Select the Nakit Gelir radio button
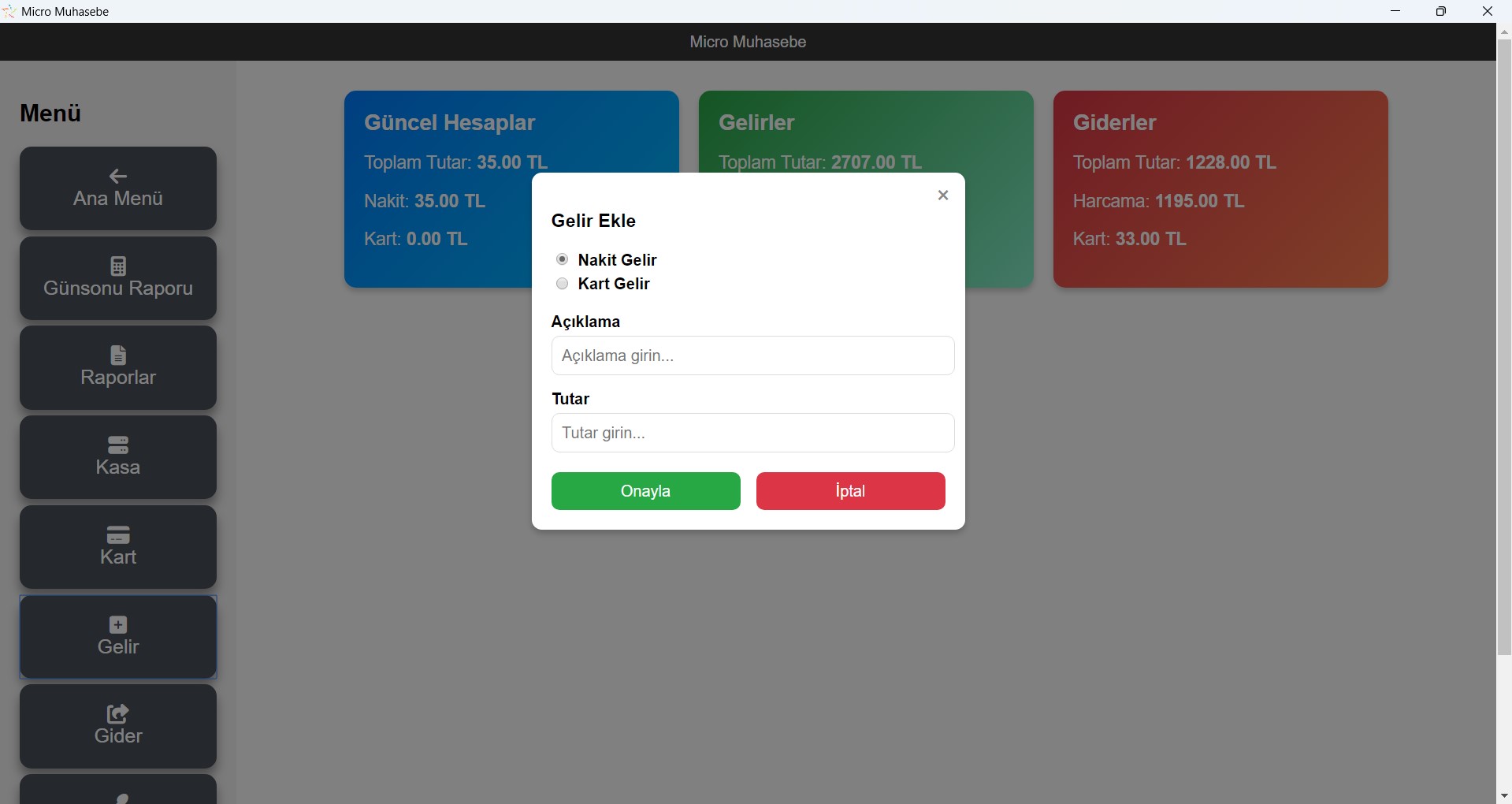Image resolution: width=1512 pixels, height=804 pixels. tap(563, 259)
